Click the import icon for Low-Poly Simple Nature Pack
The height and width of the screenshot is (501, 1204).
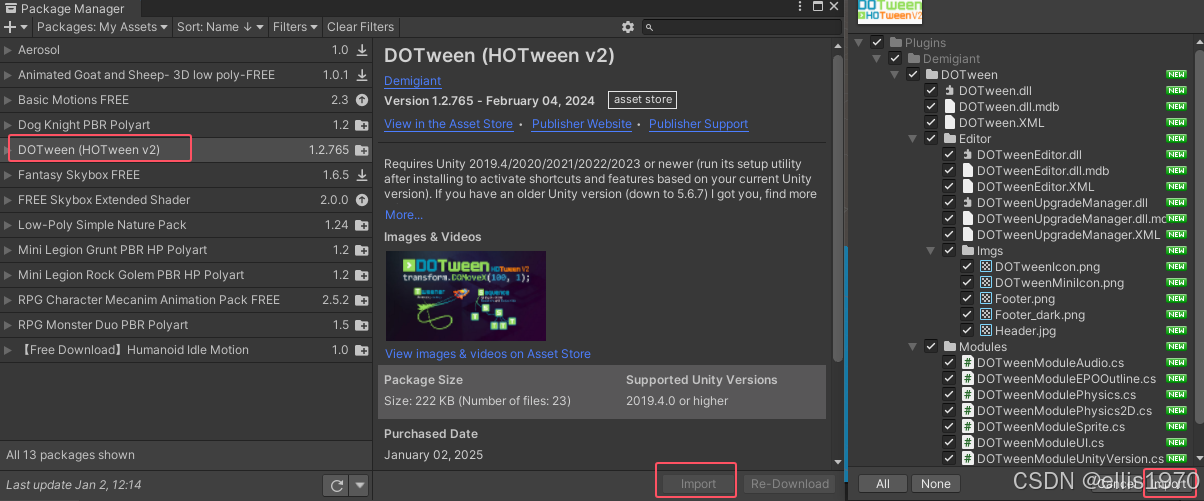tap(362, 225)
